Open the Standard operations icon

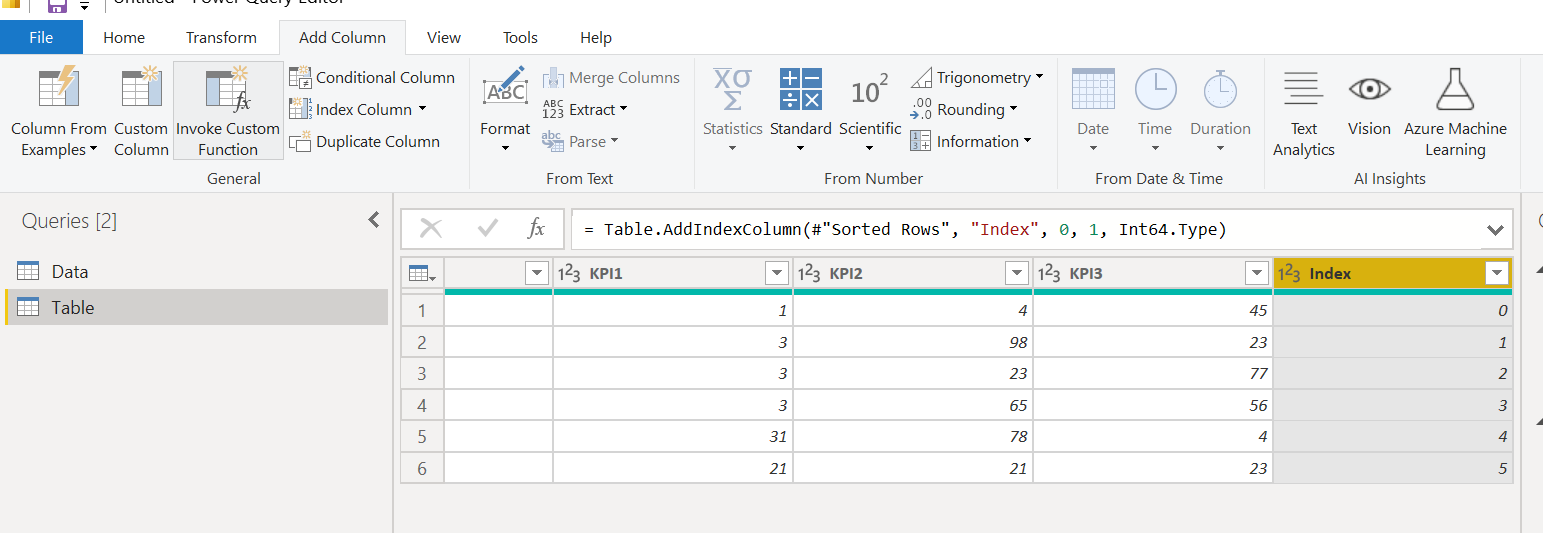tap(801, 89)
